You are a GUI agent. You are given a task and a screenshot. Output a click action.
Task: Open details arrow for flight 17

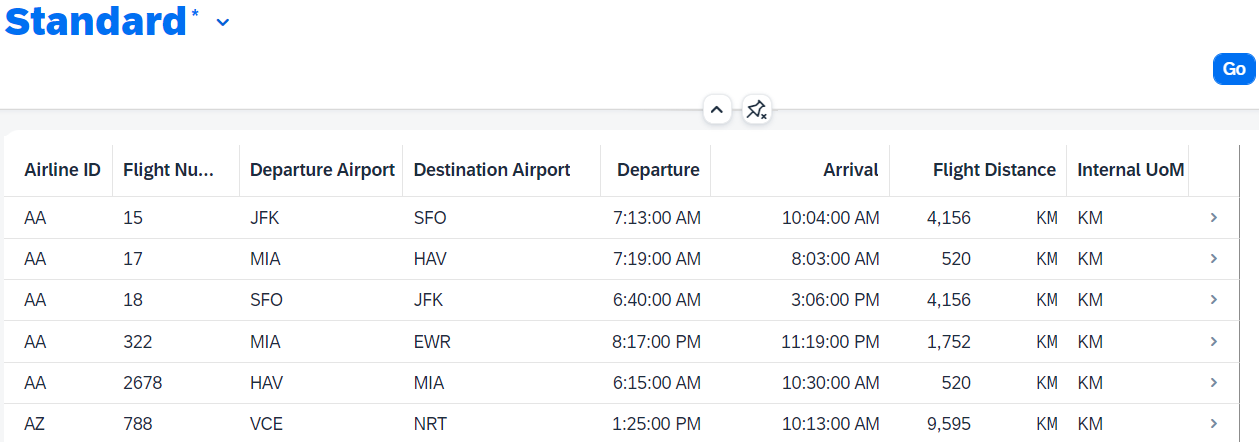tap(1213, 259)
